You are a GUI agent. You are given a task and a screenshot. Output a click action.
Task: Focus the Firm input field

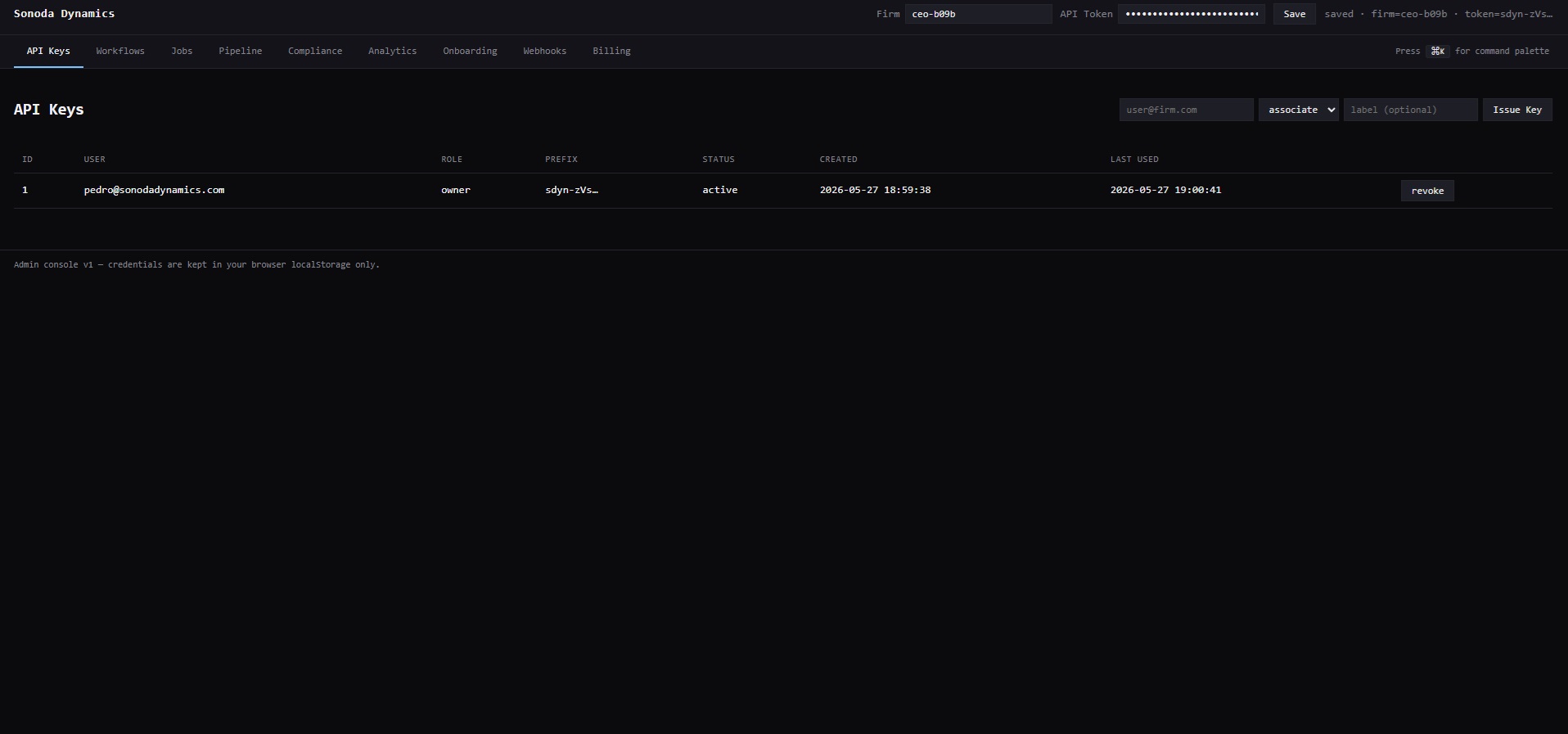979,14
